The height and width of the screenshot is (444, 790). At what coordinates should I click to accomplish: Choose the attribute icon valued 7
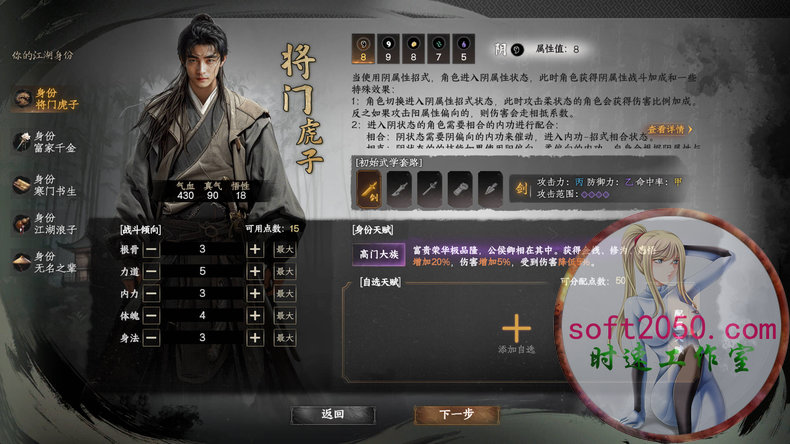(438, 49)
